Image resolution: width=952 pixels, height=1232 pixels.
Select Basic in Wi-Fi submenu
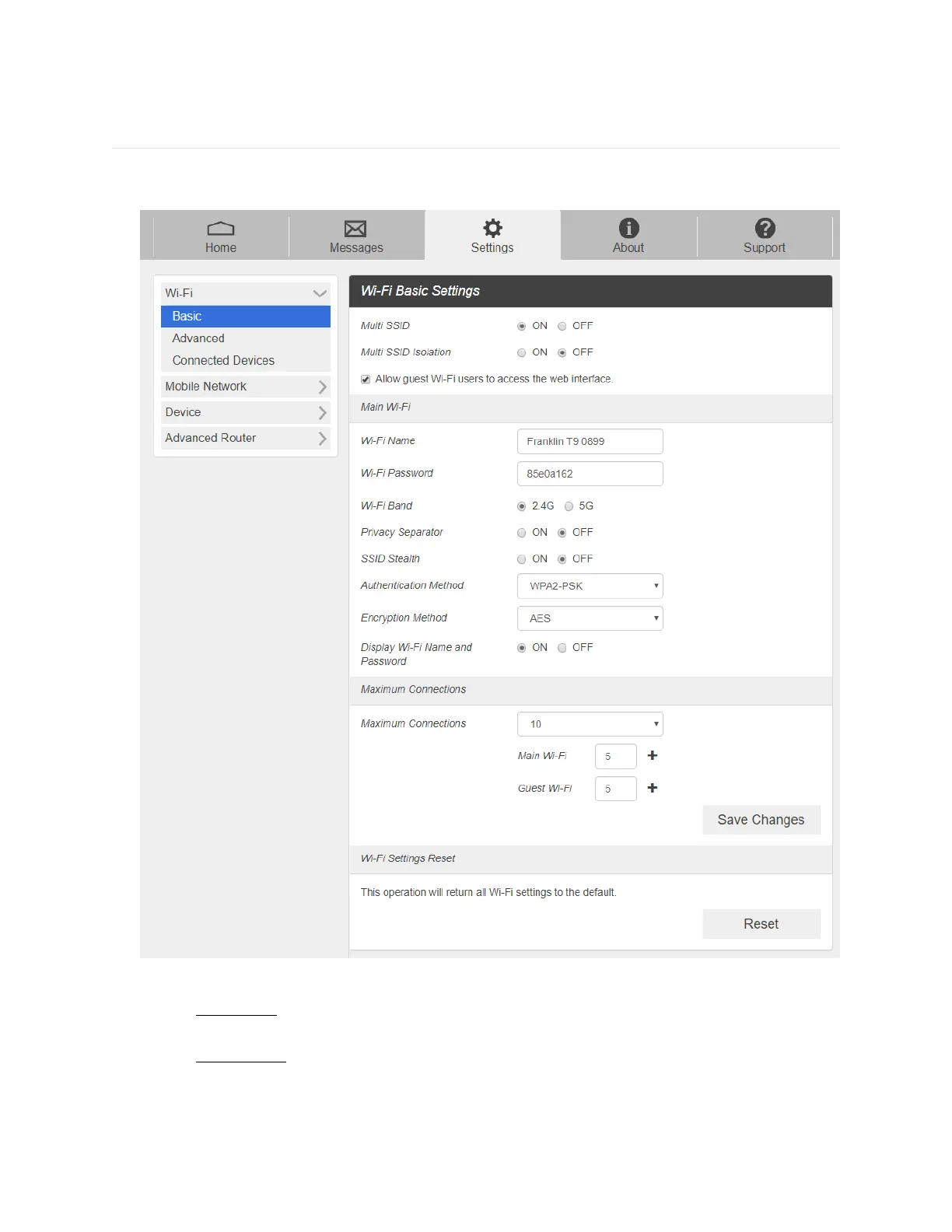pos(246,316)
